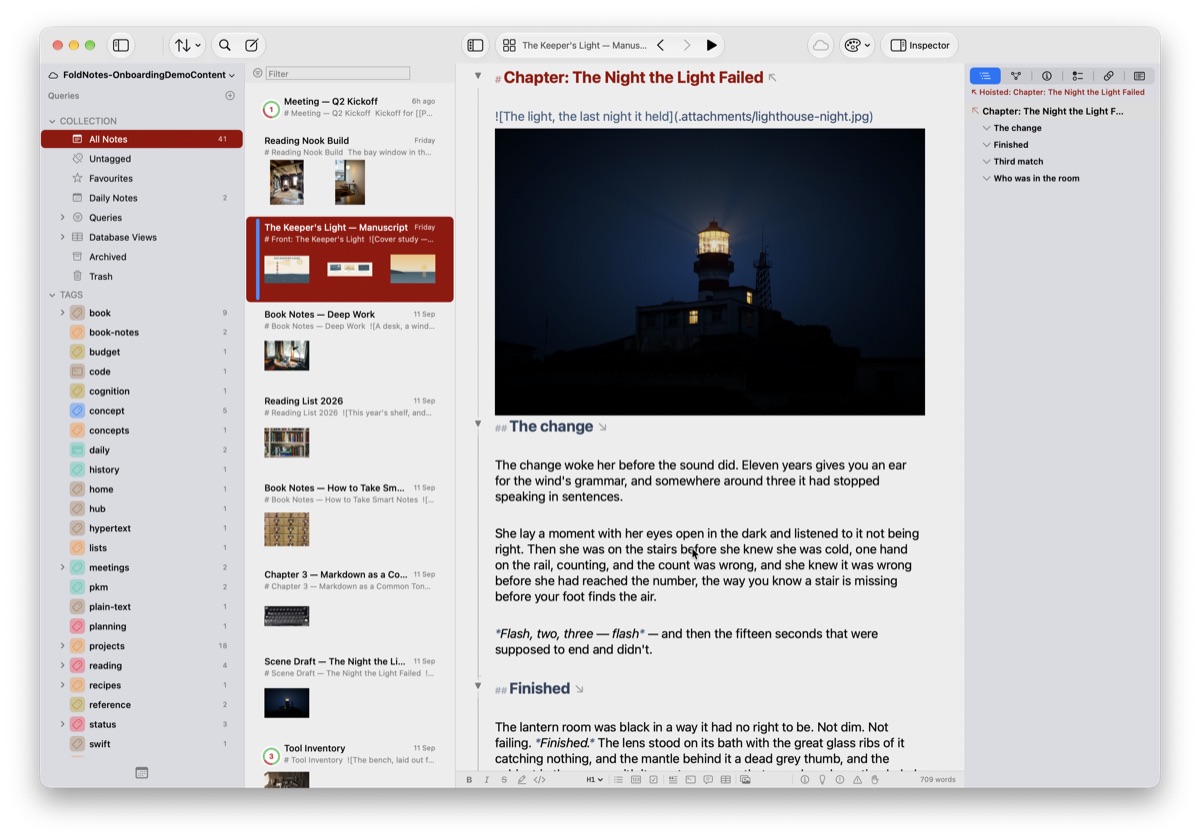This screenshot has height=840, width=1200.
Task: Jump to Third match in outline
Action: point(1018,161)
